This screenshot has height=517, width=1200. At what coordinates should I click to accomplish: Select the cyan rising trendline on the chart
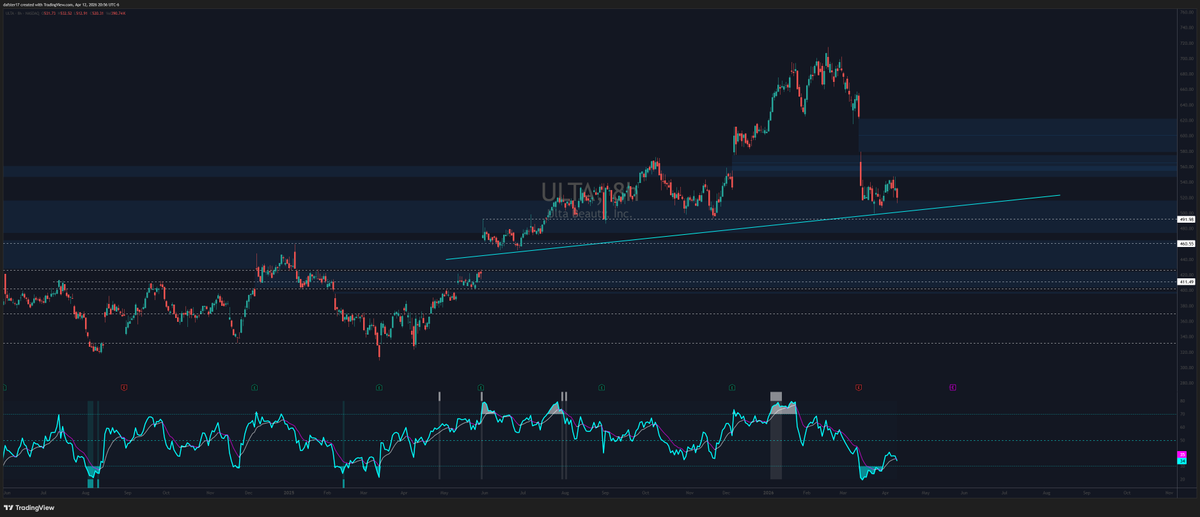tap(752, 228)
